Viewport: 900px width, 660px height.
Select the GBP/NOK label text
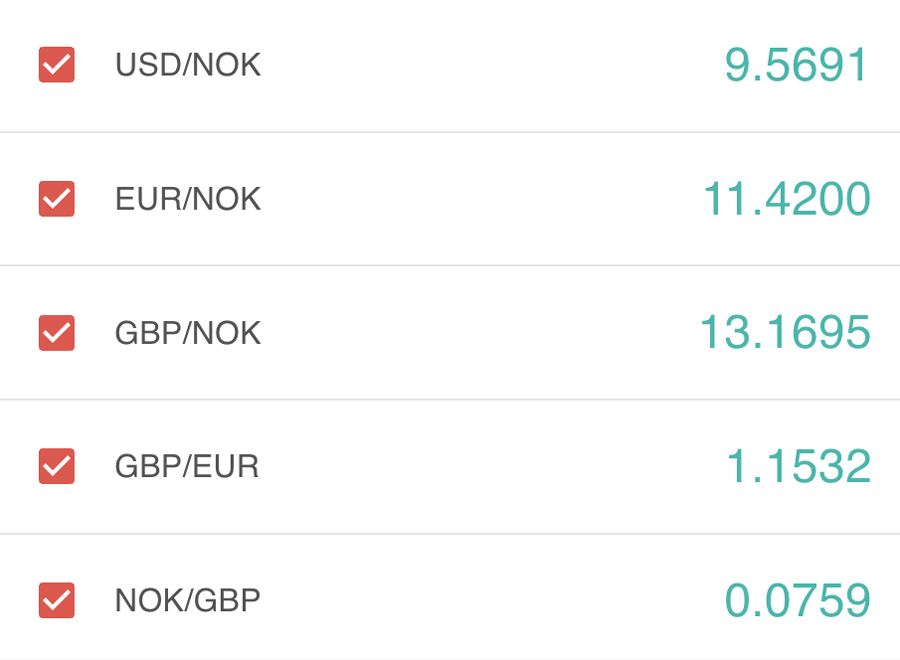point(188,333)
